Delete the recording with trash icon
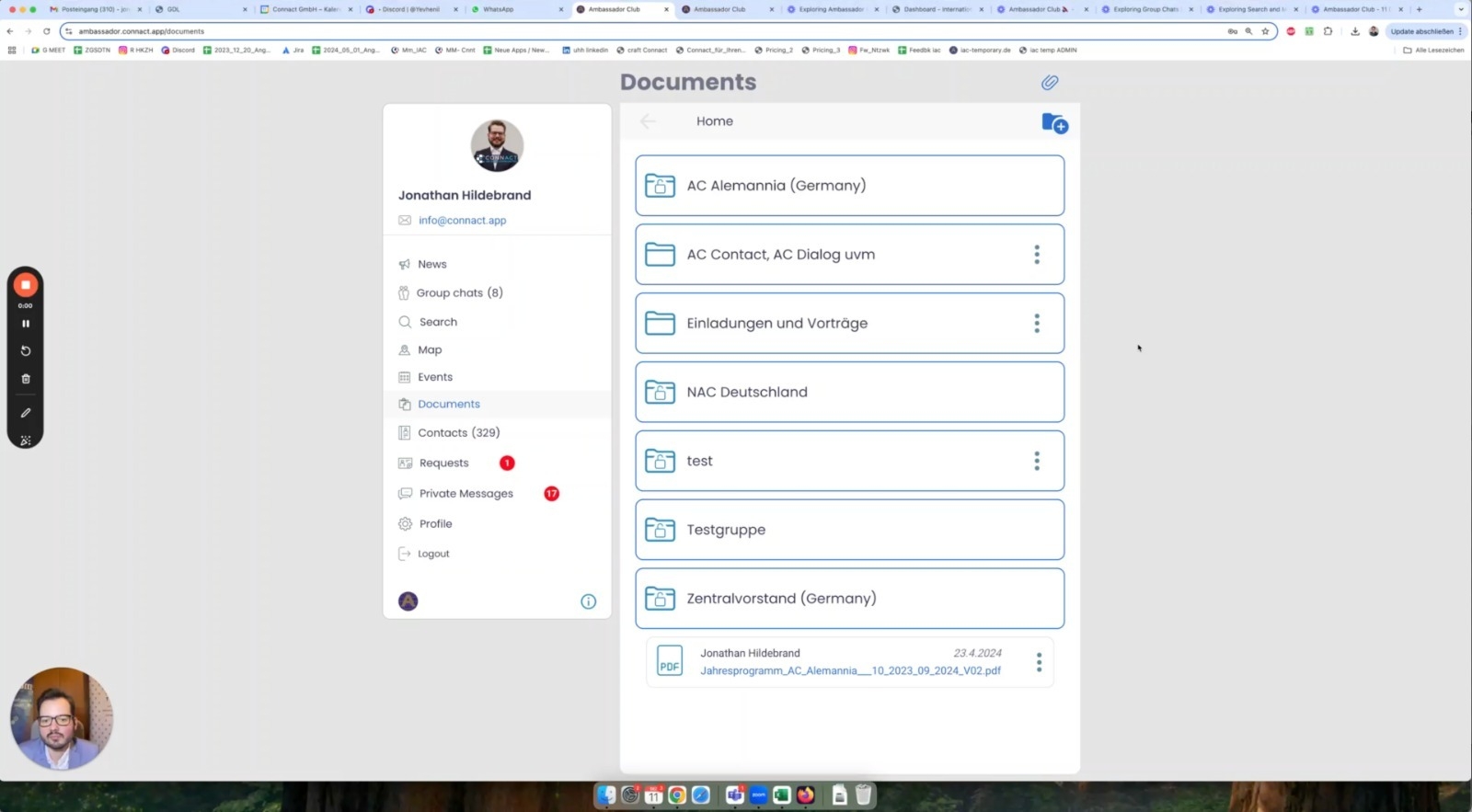 click(x=26, y=379)
